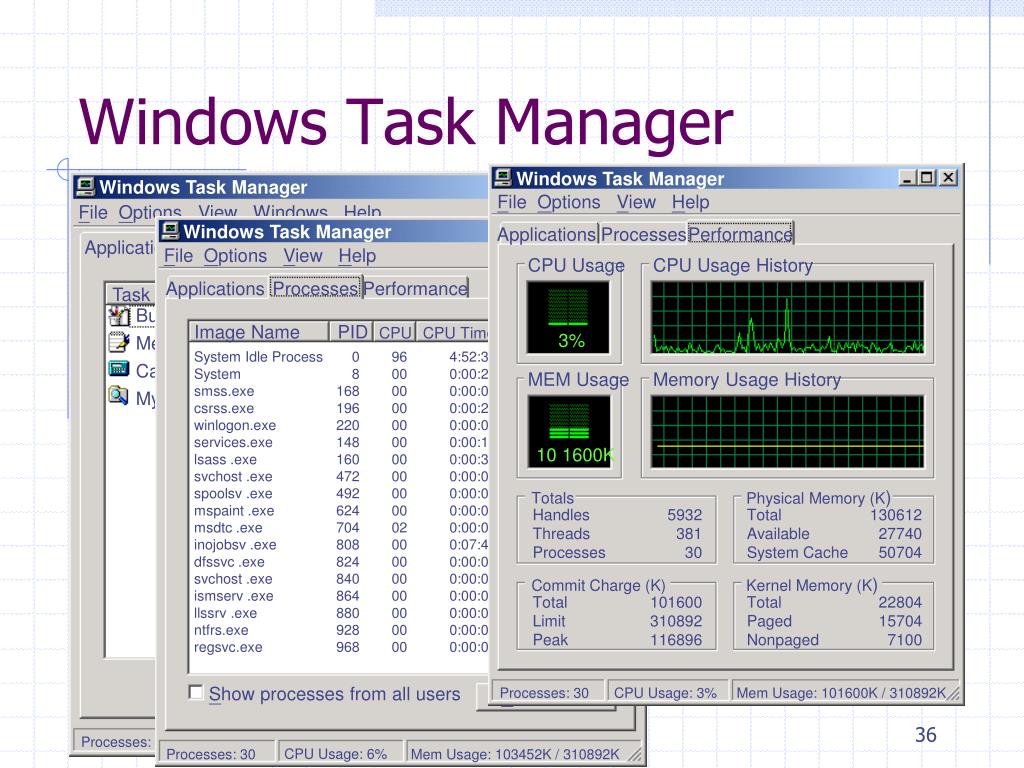
Task: Open File menu in the Processes window
Action: [x=178, y=256]
